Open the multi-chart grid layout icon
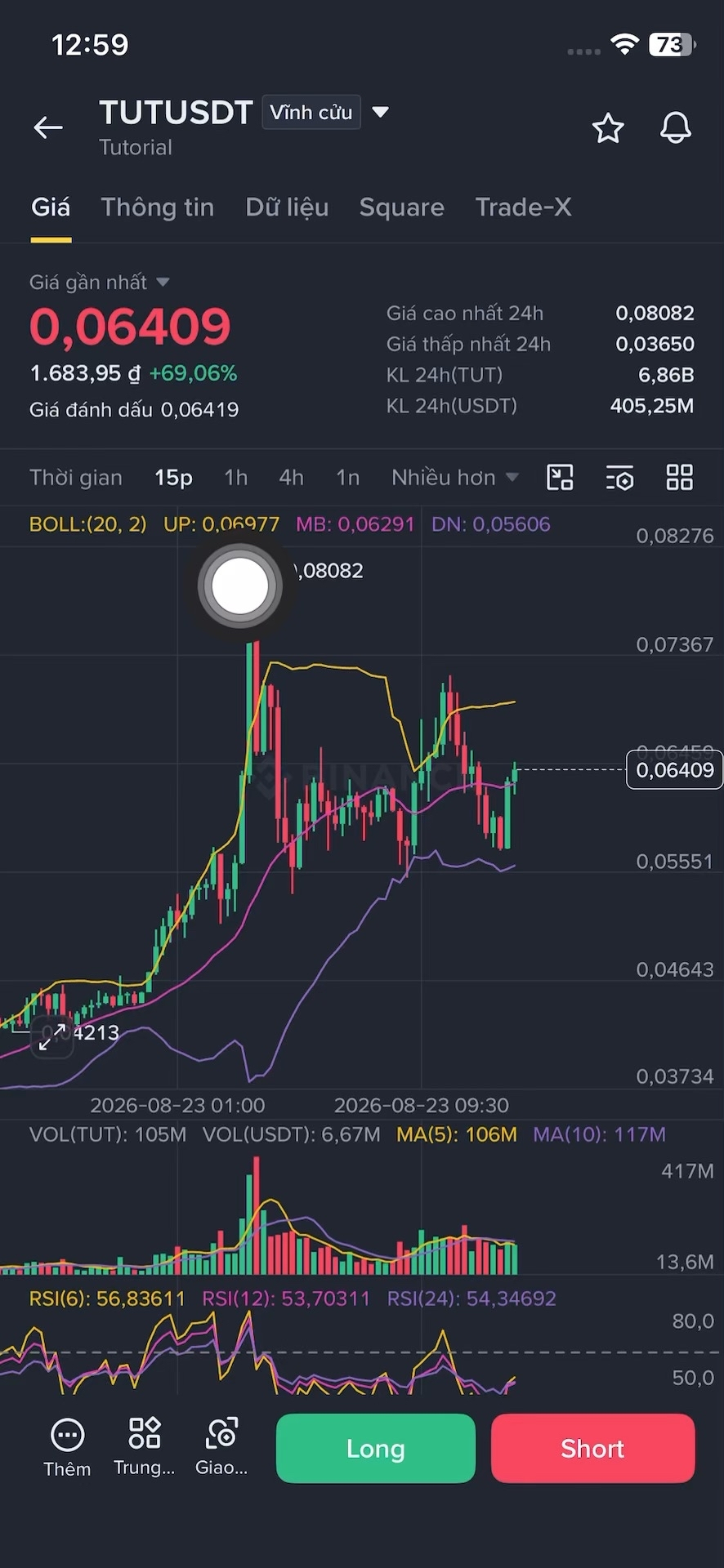The image size is (724, 1568). coord(680,477)
